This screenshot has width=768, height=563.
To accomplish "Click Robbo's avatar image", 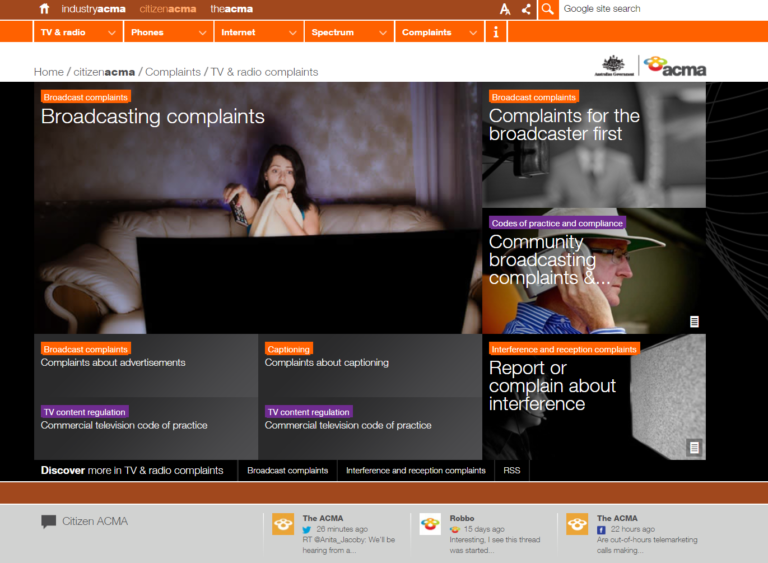I will click(430, 524).
